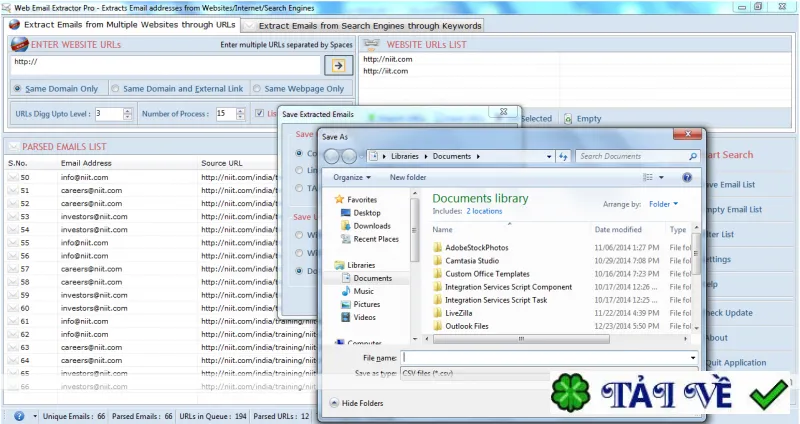Open view options dropdown arrow
800x424 pixels.
661,178
